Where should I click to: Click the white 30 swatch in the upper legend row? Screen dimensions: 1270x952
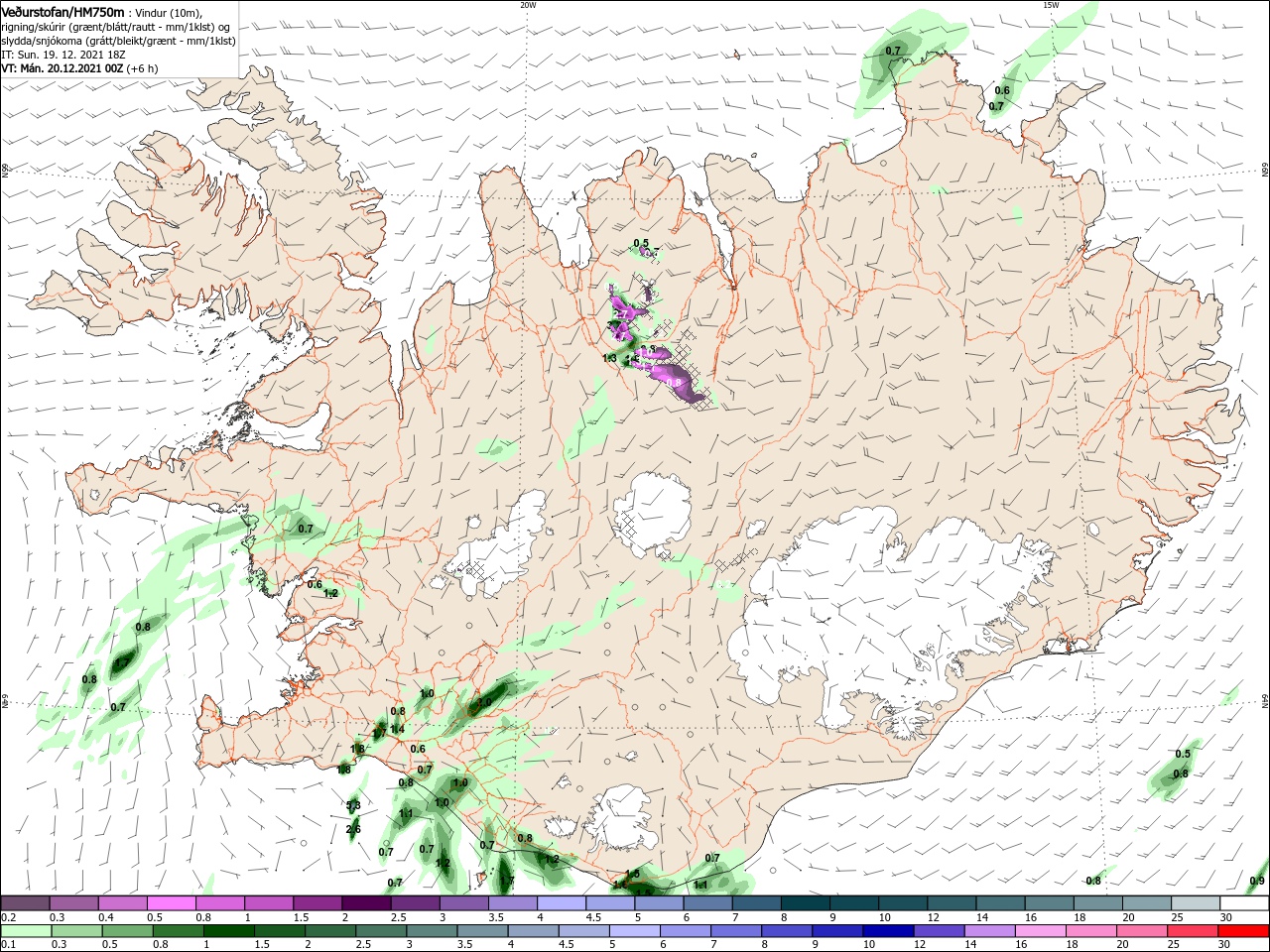(1244, 903)
